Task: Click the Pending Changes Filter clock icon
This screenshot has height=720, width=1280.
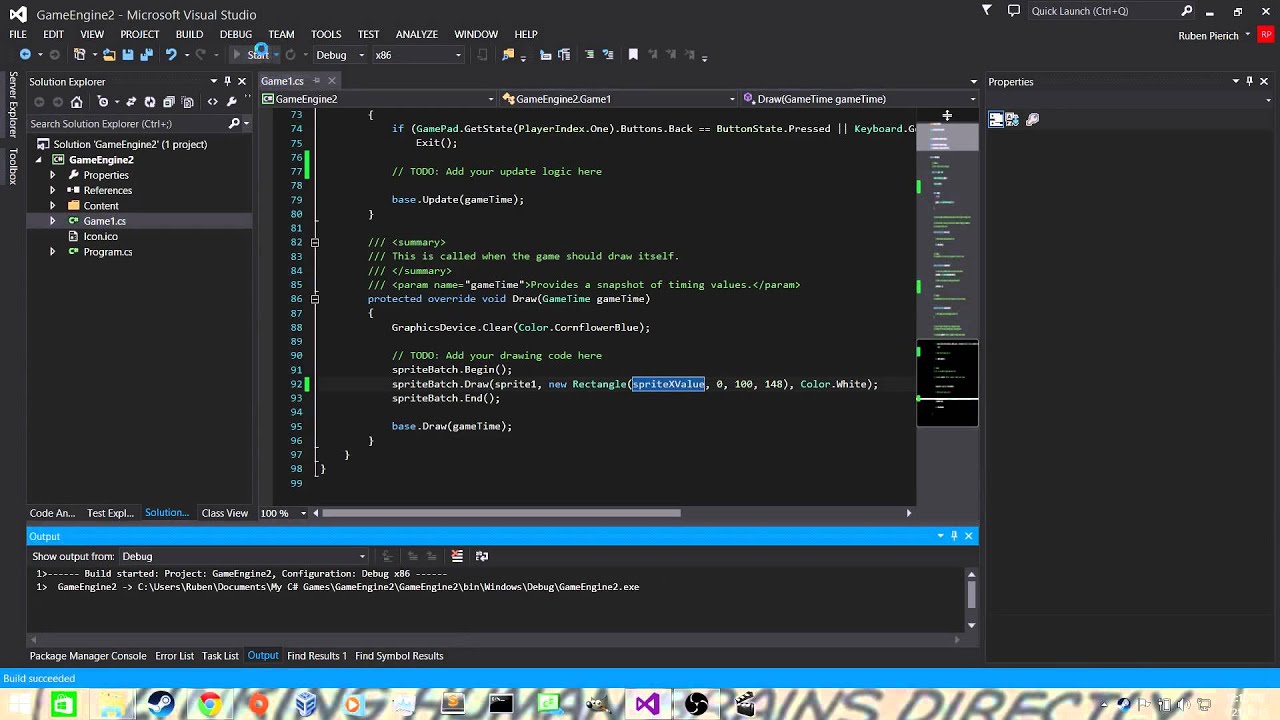Action: click(x=103, y=102)
